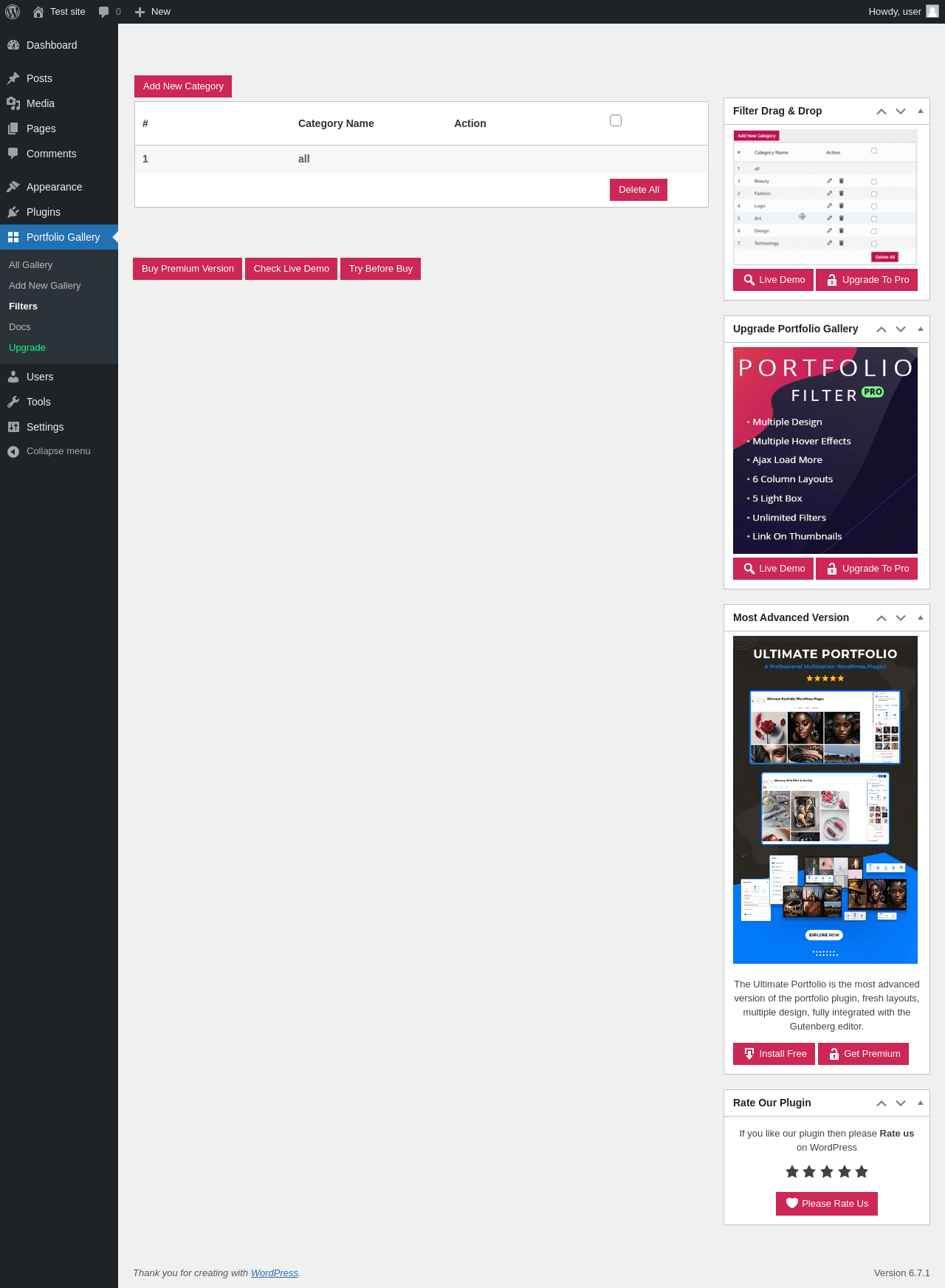Click Live Demo under Portfolio Filter banner
This screenshot has width=945, height=1288.
point(774,569)
